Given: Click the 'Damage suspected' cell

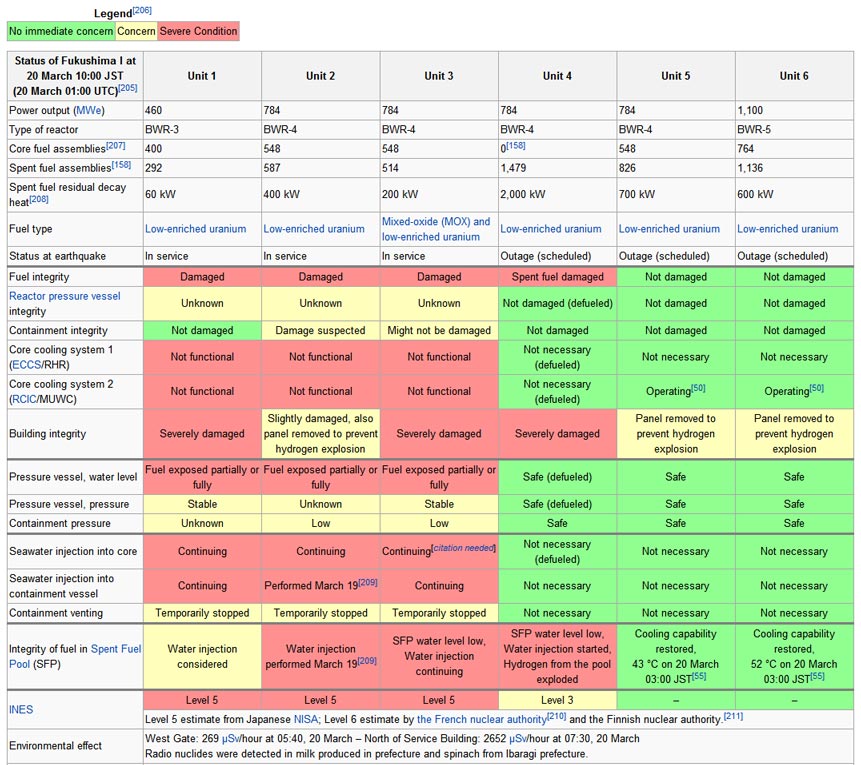Looking at the screenshot, I should [x=321, y=331].
